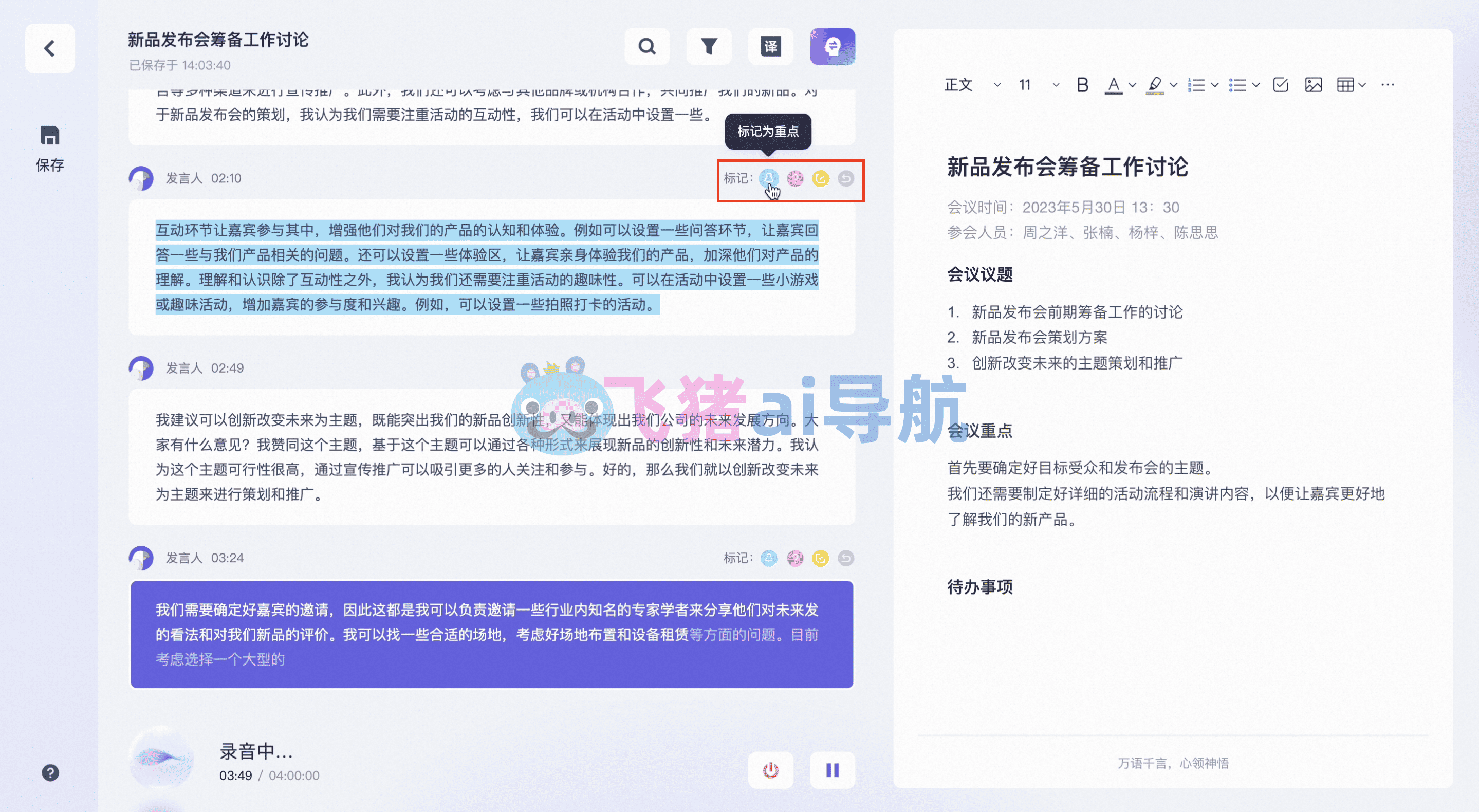The height and width of the screenshot is (812, 1479).
Task: Mark the 02:10 segment as a question
Action: (x=795, y=179)
